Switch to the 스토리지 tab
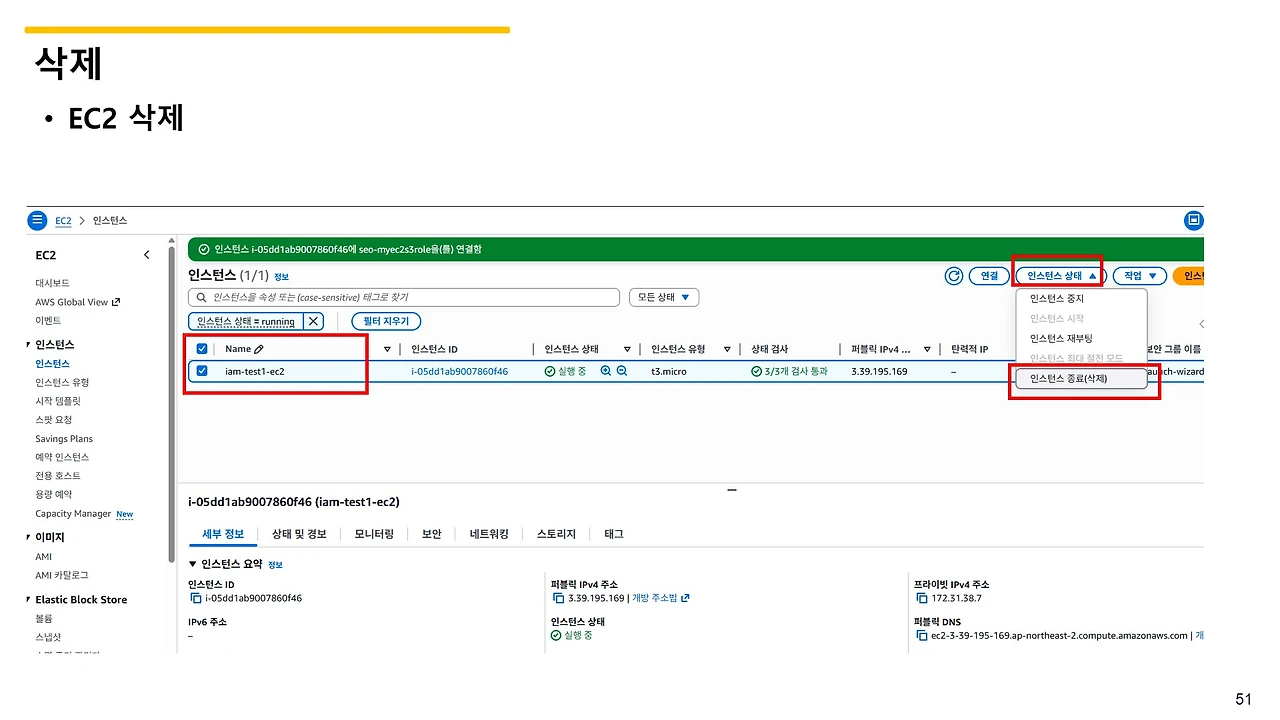The height and width of the screenshot is (720, 1280). (x=556, y=534)
